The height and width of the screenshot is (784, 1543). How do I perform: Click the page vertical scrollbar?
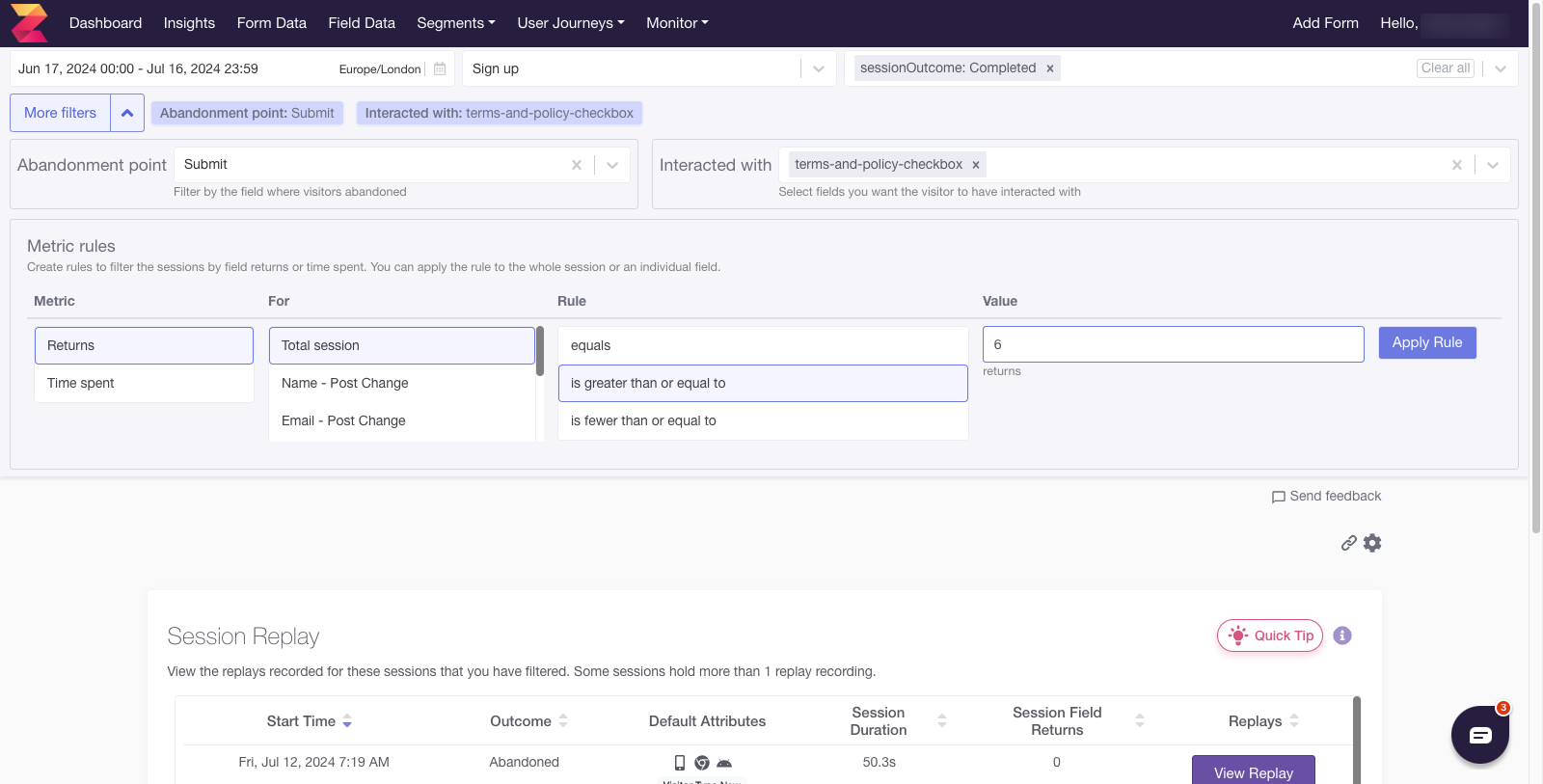coord(1536,270)
